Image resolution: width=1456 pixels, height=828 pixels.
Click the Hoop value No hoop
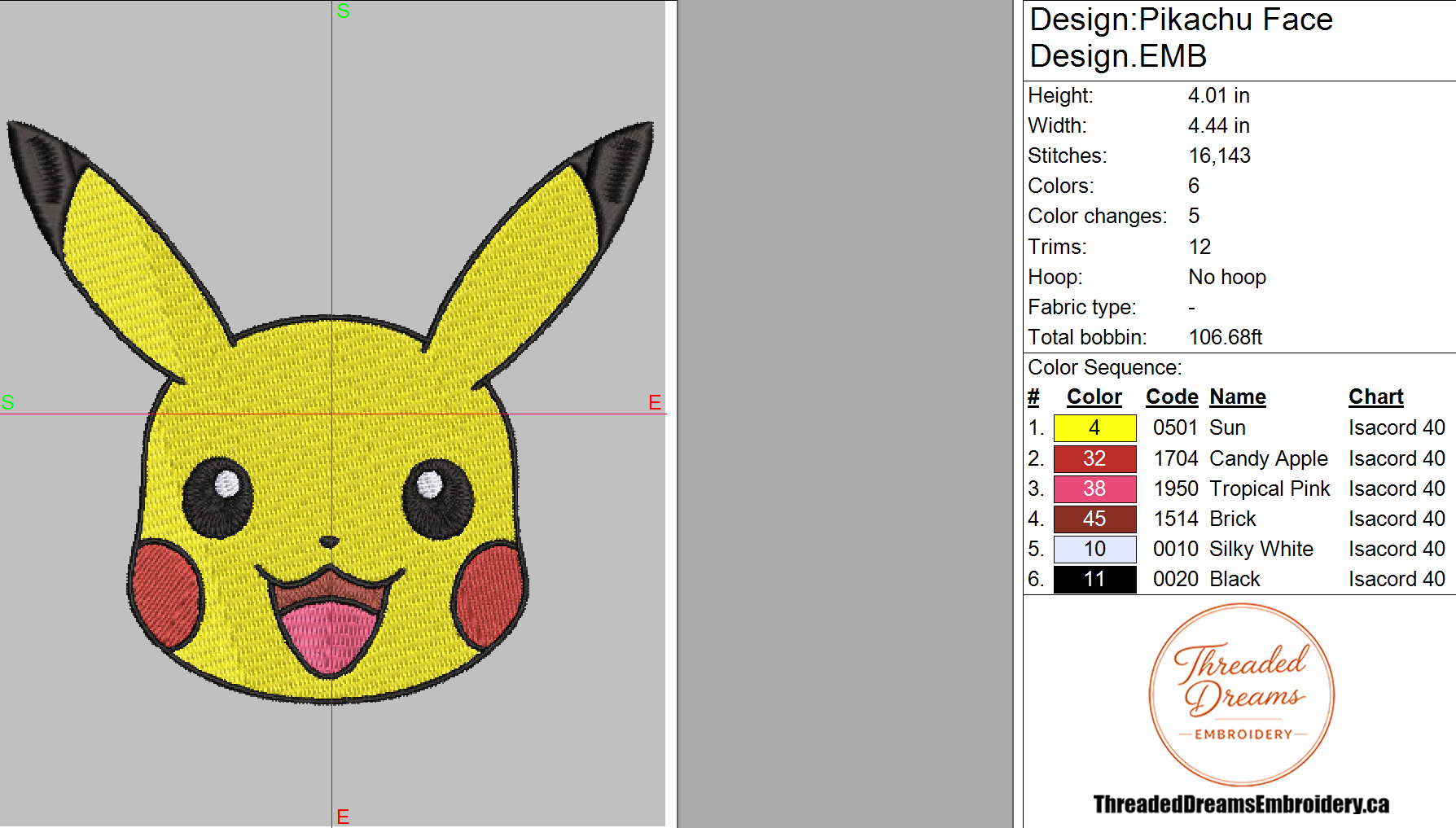pyautogui.click(x=1227, y=277)
